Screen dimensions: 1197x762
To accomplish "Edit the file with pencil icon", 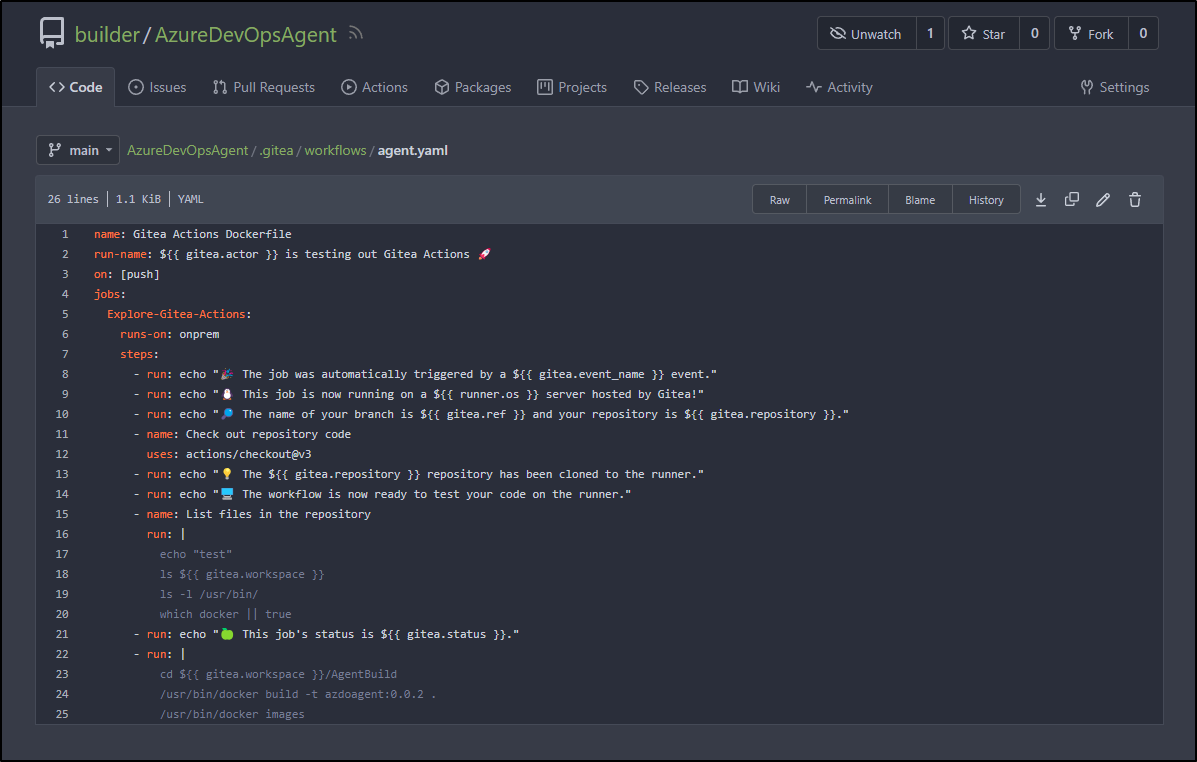I will click(1103, 199).
